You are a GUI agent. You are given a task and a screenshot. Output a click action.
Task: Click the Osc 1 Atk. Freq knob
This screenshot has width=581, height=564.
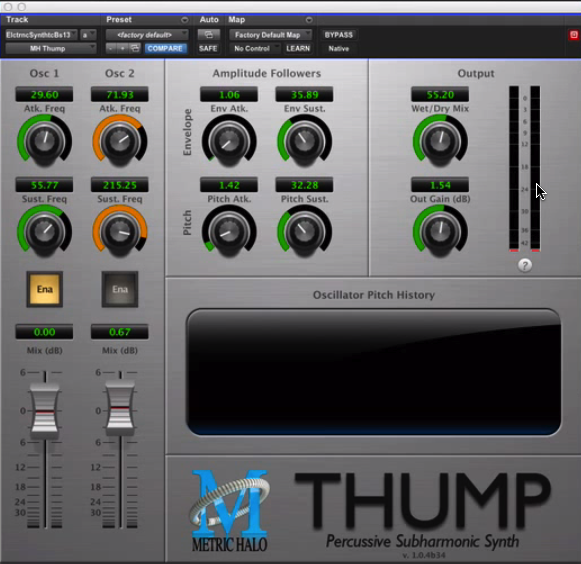pyautogui.click(x=44, y=141)
